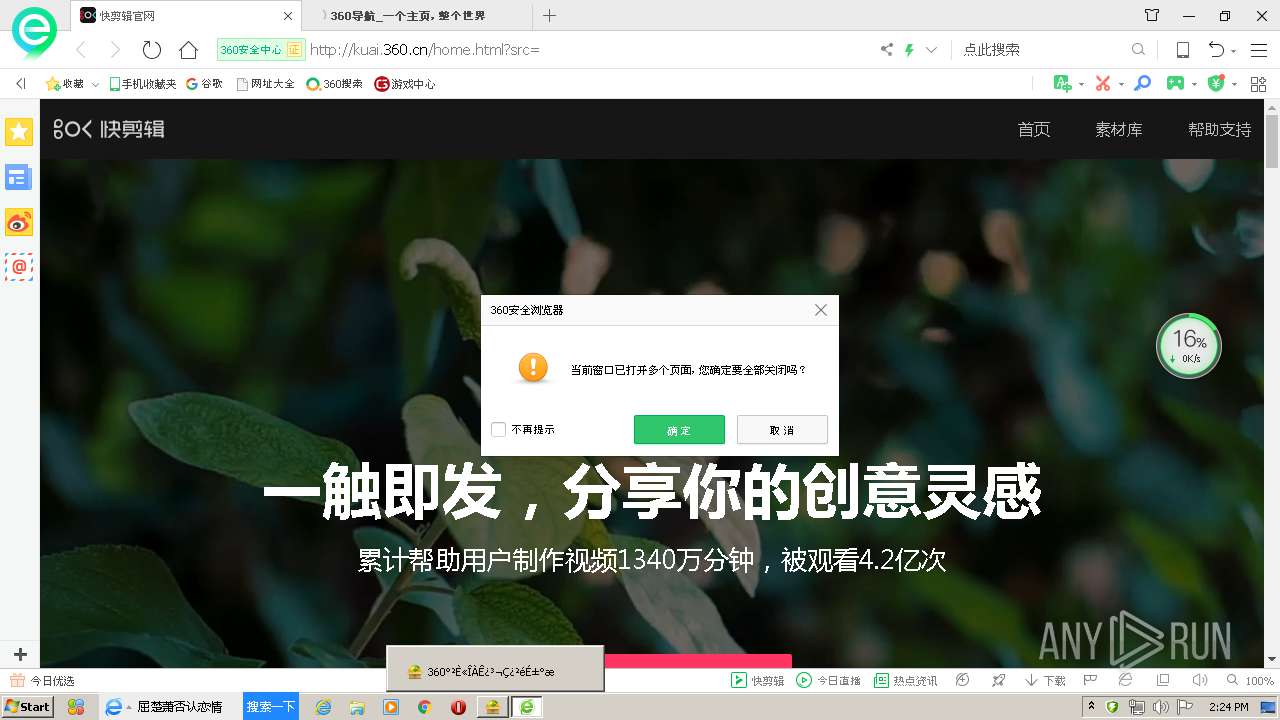The image size is (1280, 720).
Task: Click the undo closed-tab arrow icon
Action: (x=1216, y=50)
